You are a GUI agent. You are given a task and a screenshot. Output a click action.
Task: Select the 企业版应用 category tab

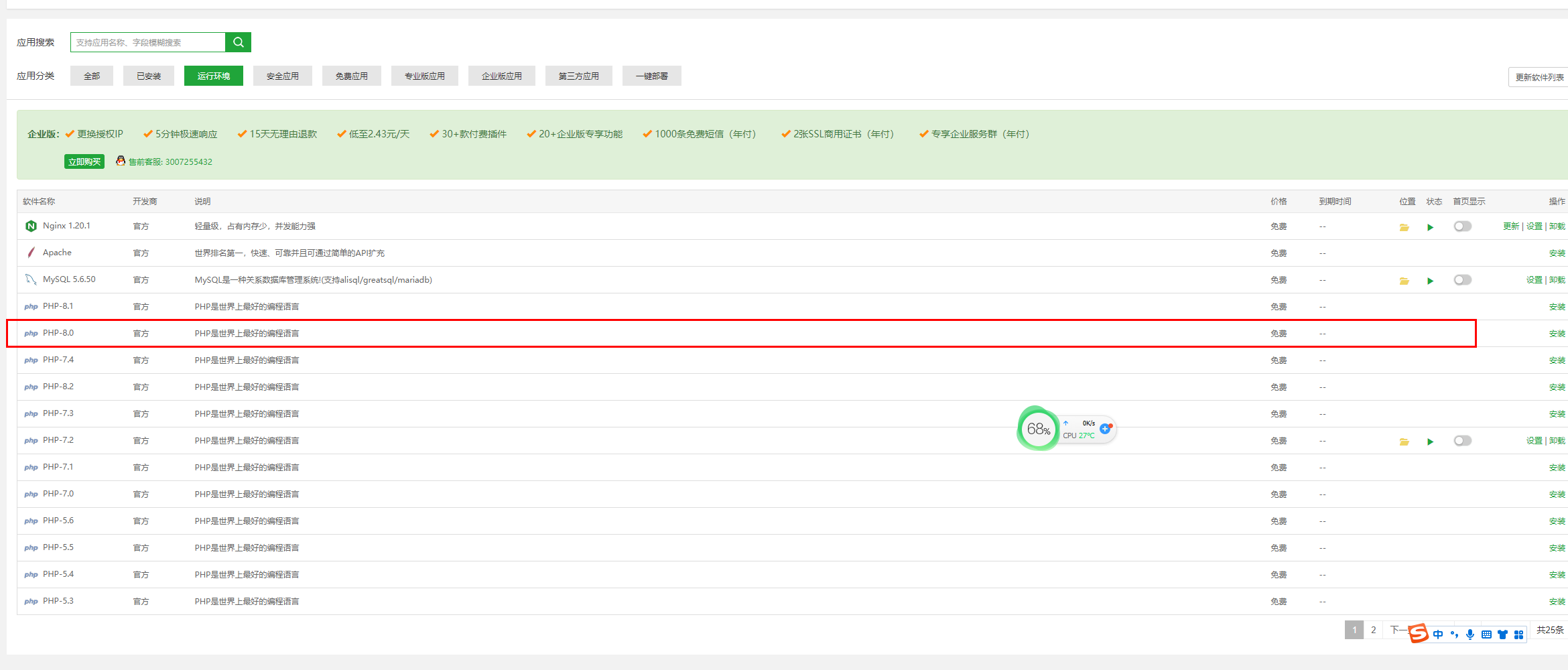click(x=502, y=76)
